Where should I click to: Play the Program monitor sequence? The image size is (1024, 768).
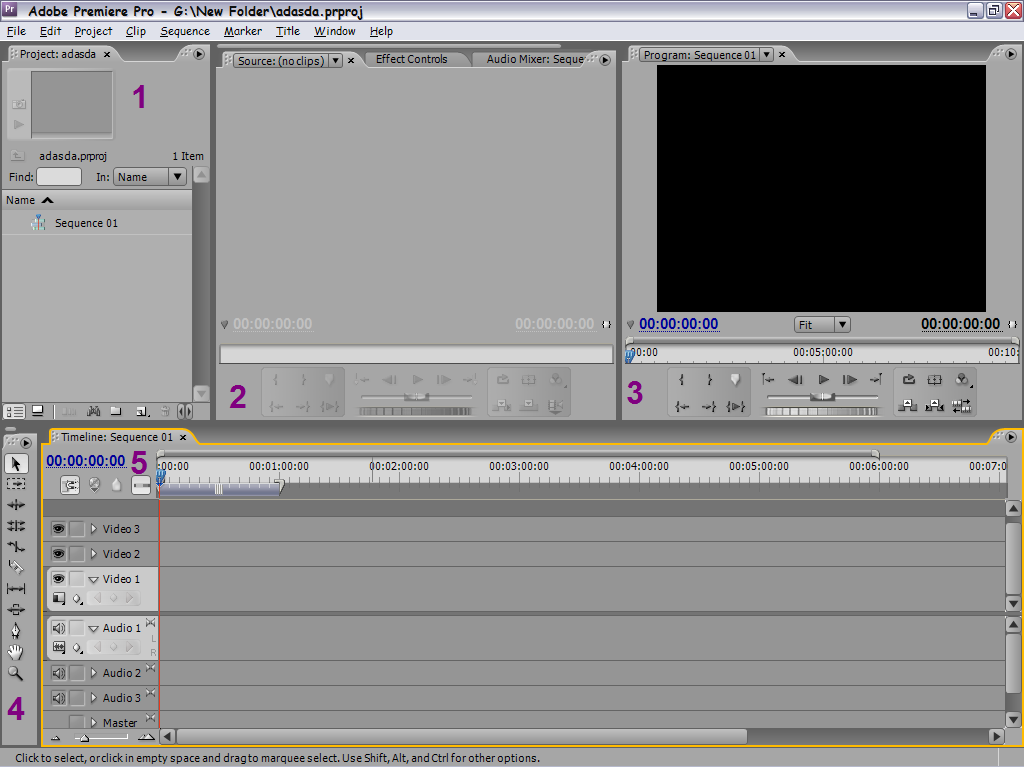pyautogui.click(x=824, y=379)
